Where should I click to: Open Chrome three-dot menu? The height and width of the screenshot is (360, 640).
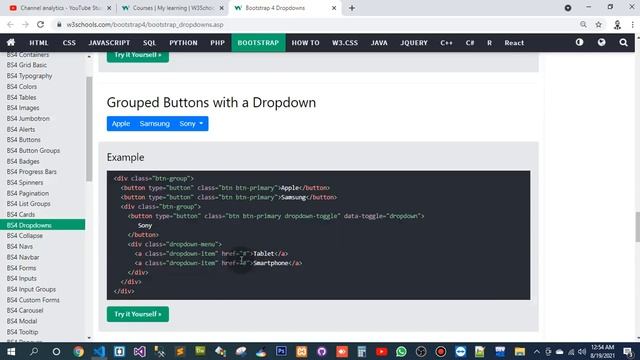point(632,24)
